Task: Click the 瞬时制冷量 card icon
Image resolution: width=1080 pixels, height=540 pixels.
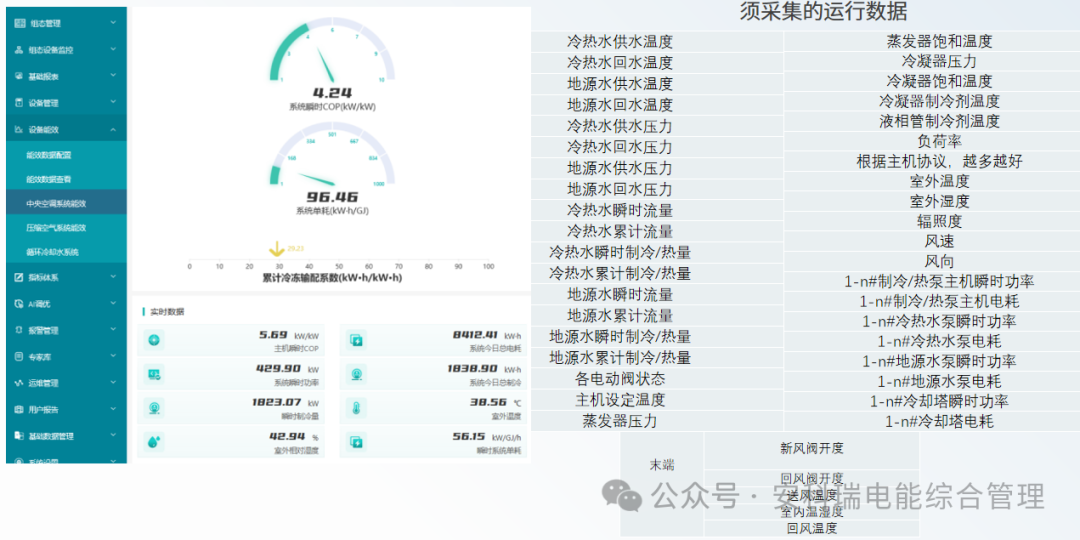Action: tap(154, 408)
